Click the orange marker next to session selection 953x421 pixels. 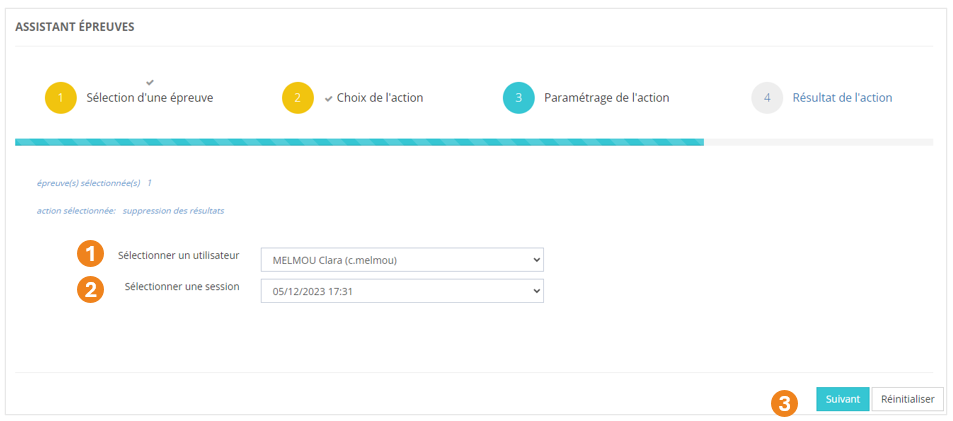[91, 290]
